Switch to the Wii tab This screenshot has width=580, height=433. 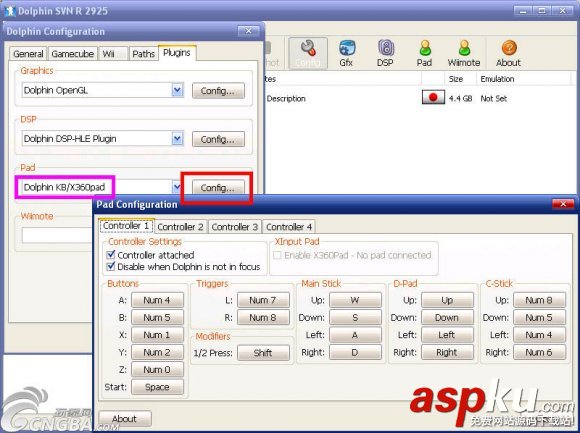[113, 54]
